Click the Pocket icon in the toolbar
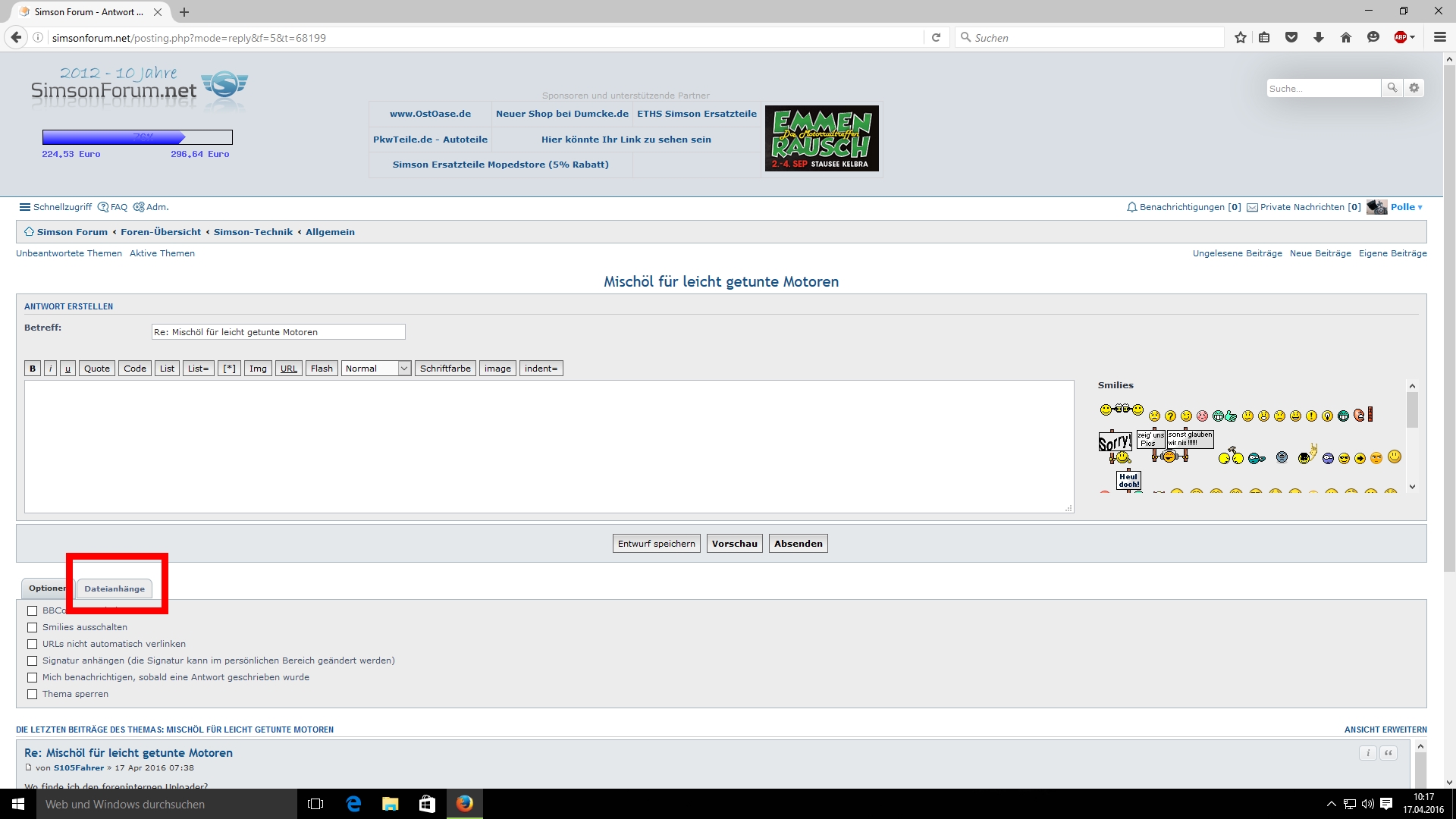Image resolution: width=1456 pixels, height=819 pixels. pos(1291,37)
